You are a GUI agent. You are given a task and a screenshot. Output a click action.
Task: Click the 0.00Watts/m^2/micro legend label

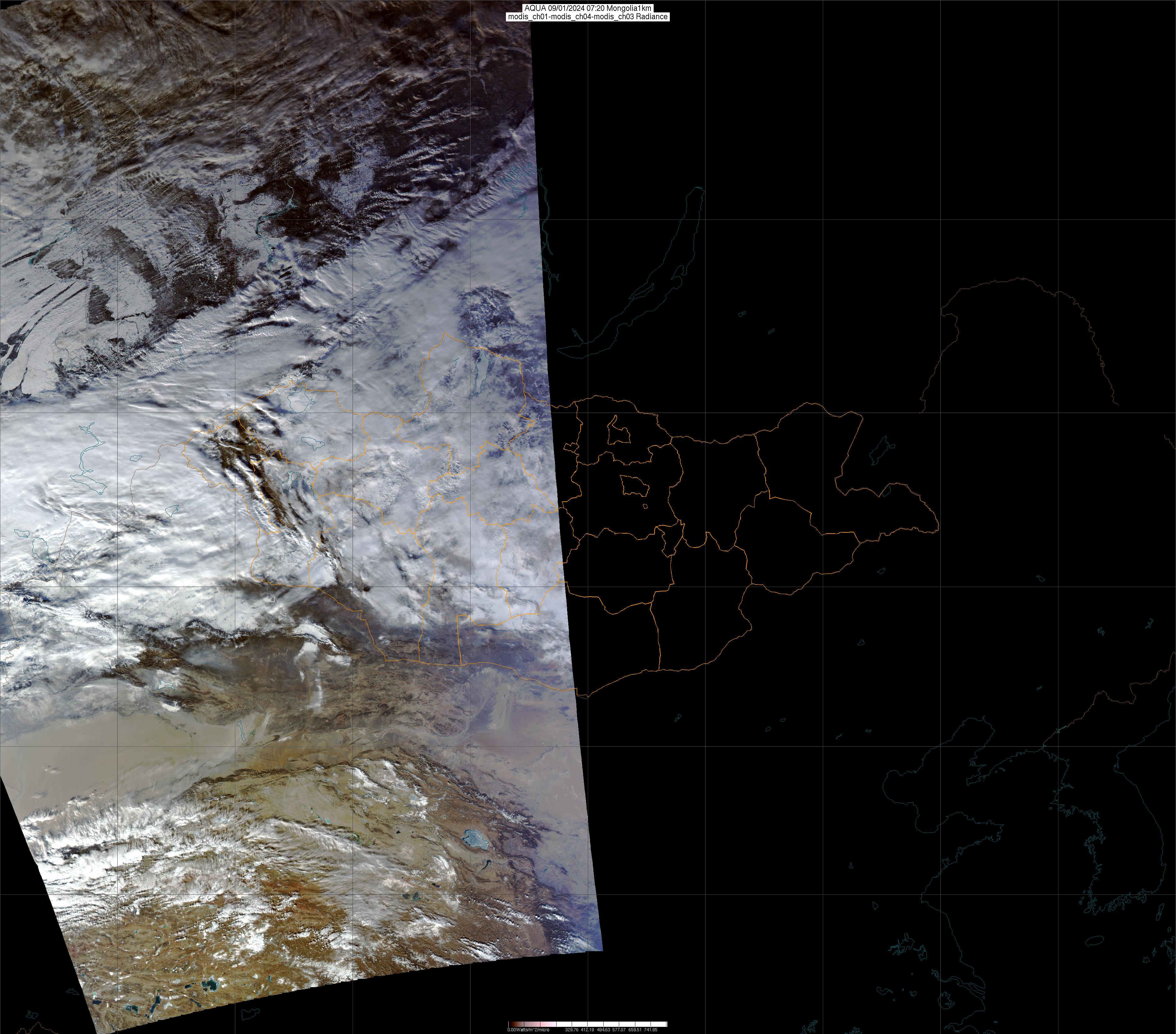pos(528,1030)
